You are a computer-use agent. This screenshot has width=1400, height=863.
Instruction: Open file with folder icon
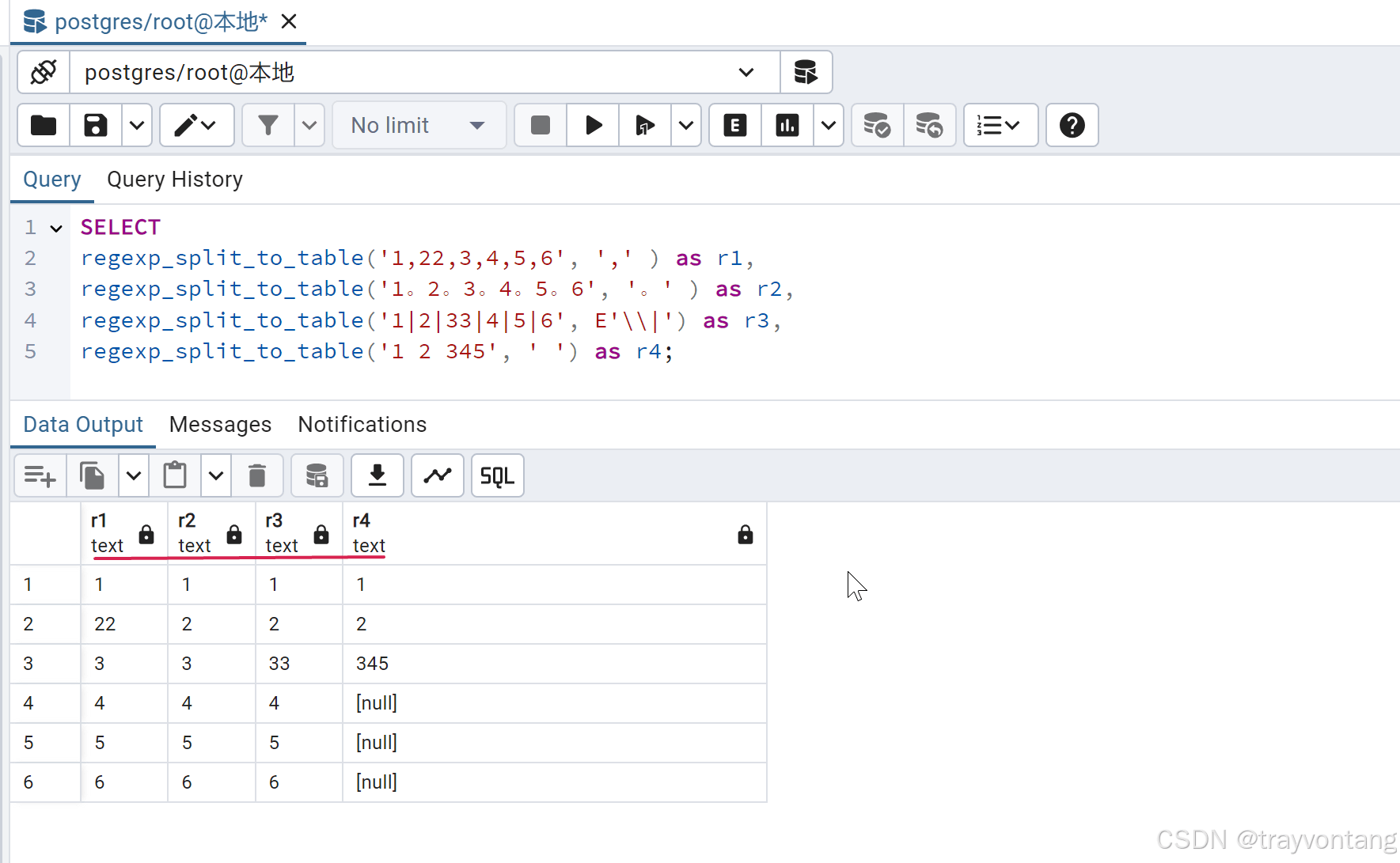coord(44,125)
